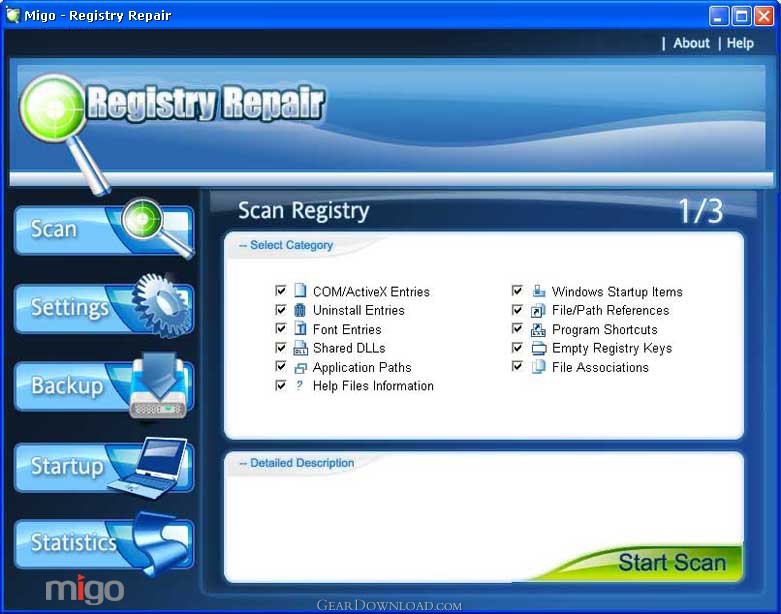Toggle Empty Registry Keys checkbox
This screenshot has width=781, height=614.
pyautogui.click(x=518, y=348)
